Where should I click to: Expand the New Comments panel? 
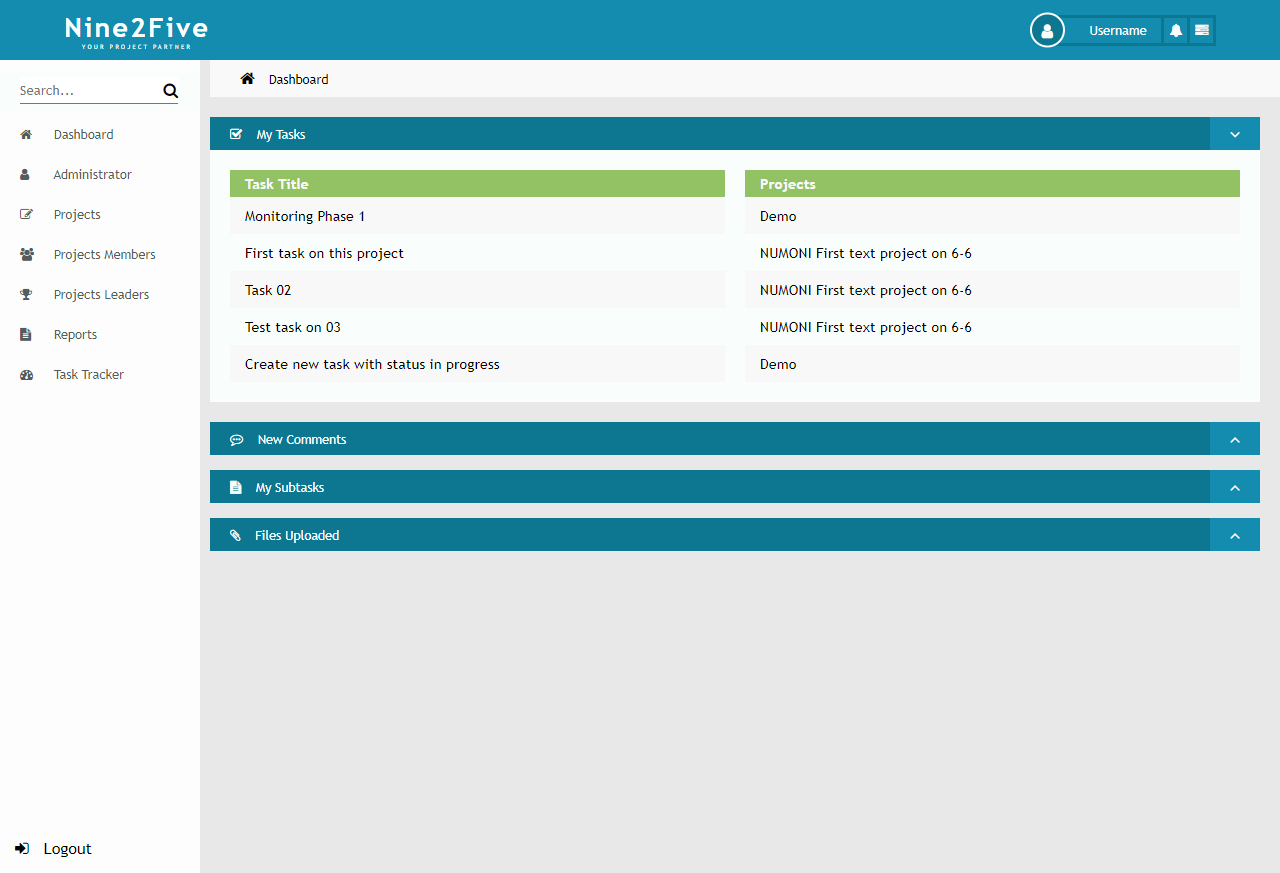[x=1235, y=439]
